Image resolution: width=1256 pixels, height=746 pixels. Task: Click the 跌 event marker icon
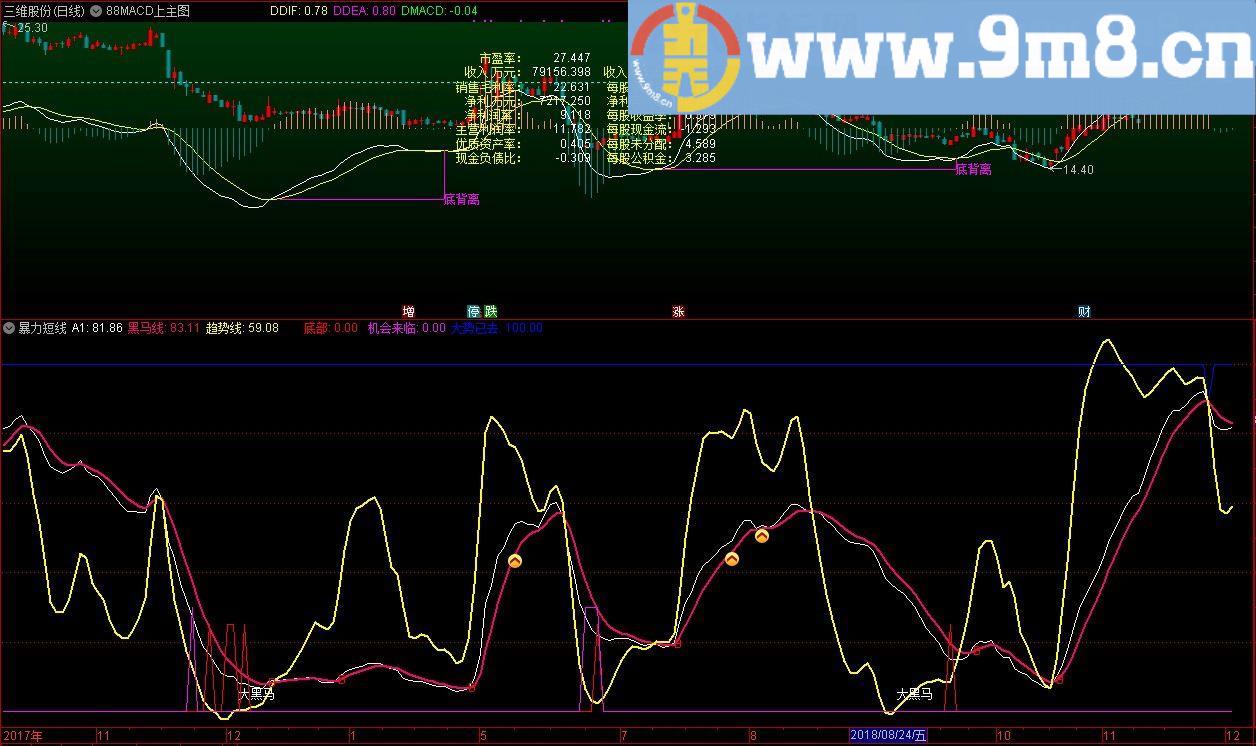490,311
